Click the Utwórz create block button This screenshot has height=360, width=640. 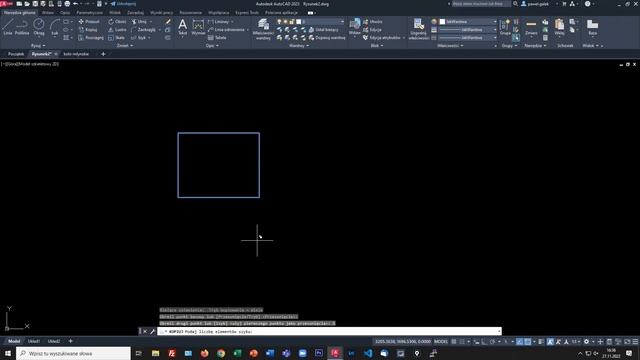click(373, 22)
